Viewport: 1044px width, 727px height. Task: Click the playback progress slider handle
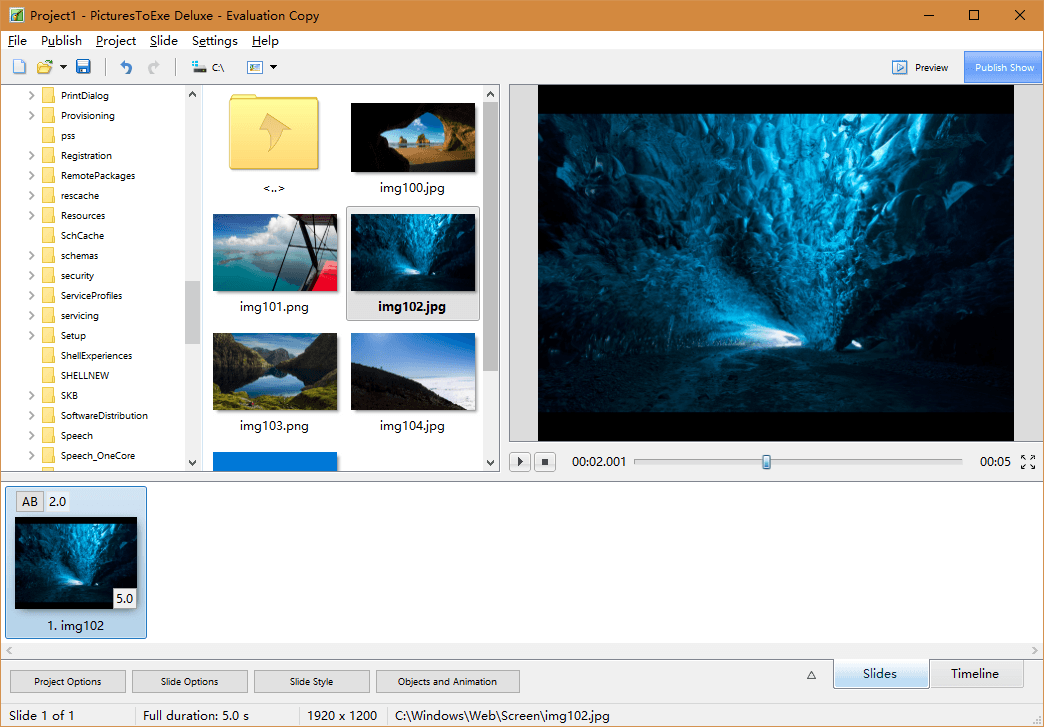coord(766,462)
